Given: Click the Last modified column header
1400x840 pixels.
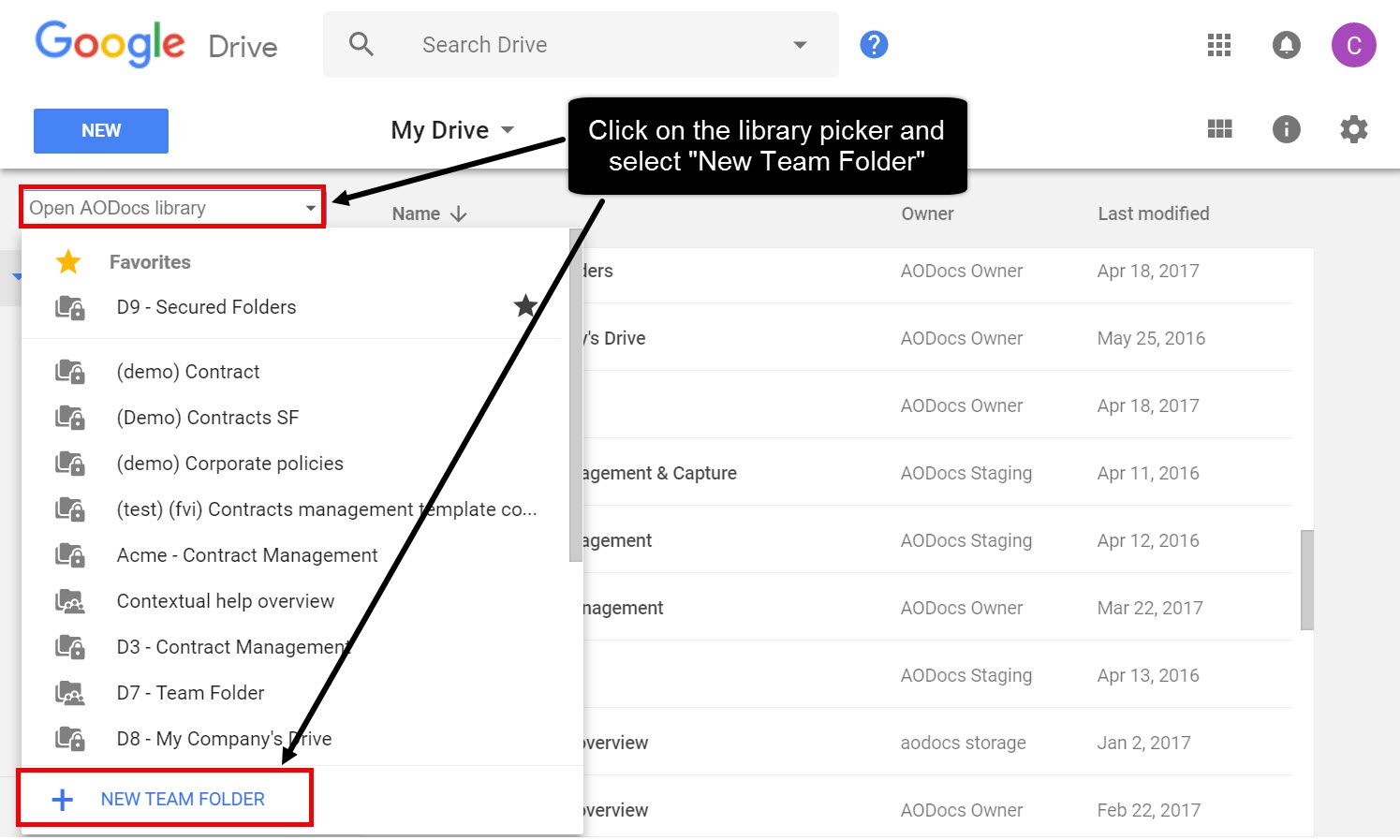Looking at the screenshot, I should (x=1153, y=214).
